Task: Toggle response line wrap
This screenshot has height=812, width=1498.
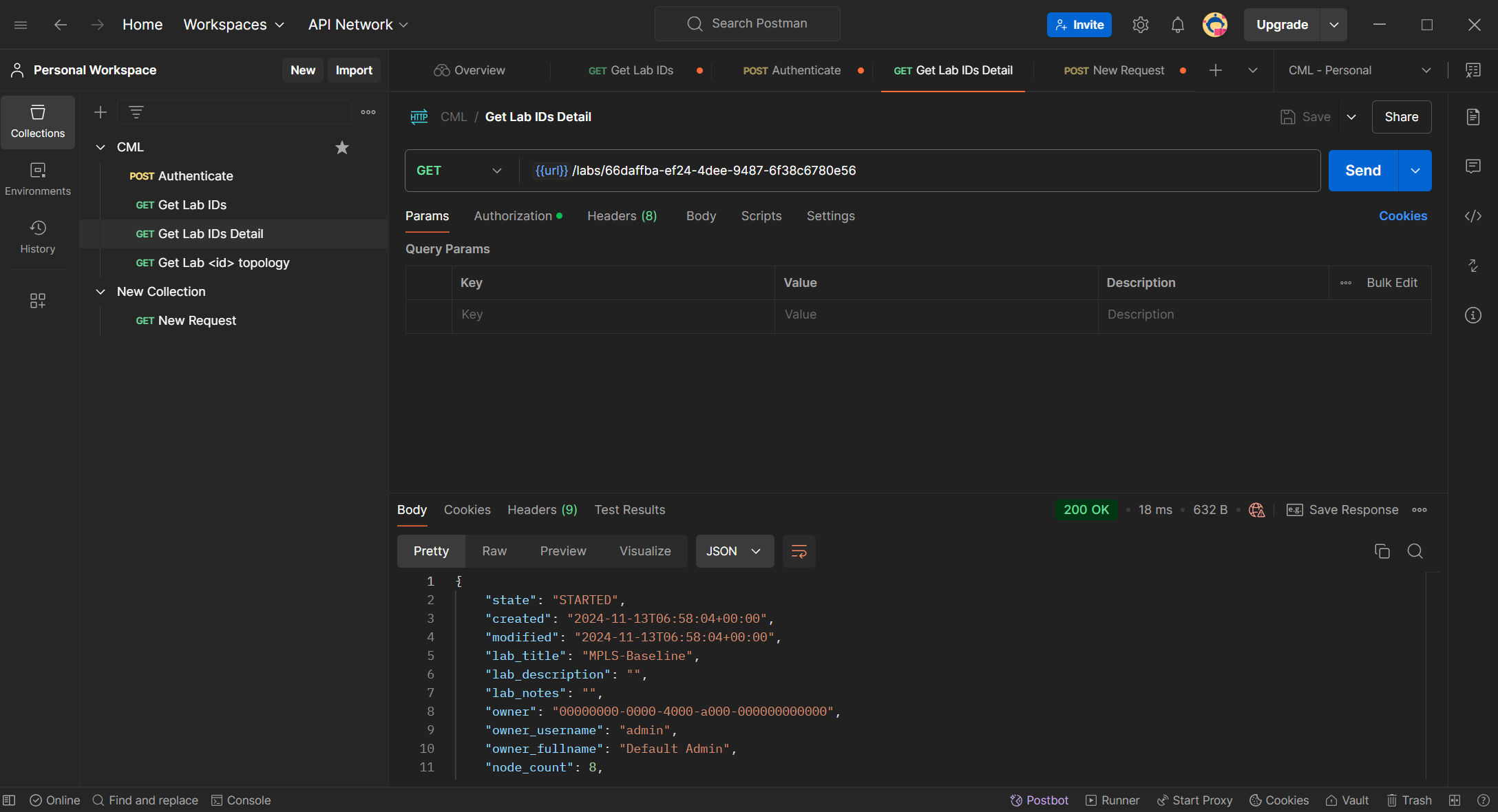Action: (x=799, y=551)
